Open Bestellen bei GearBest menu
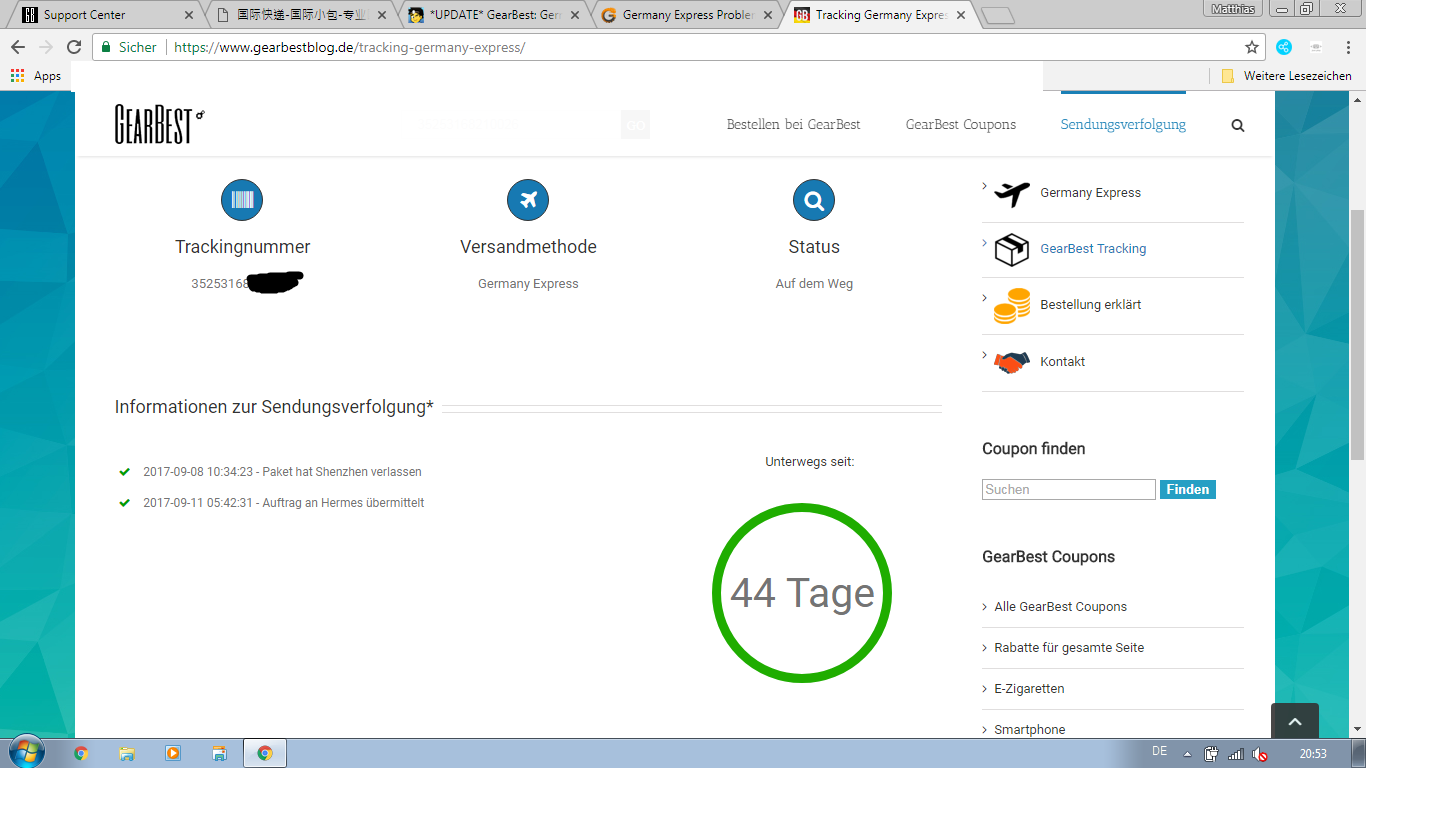The height and width of the screenshot is (832, 1452). pos(793,125)
